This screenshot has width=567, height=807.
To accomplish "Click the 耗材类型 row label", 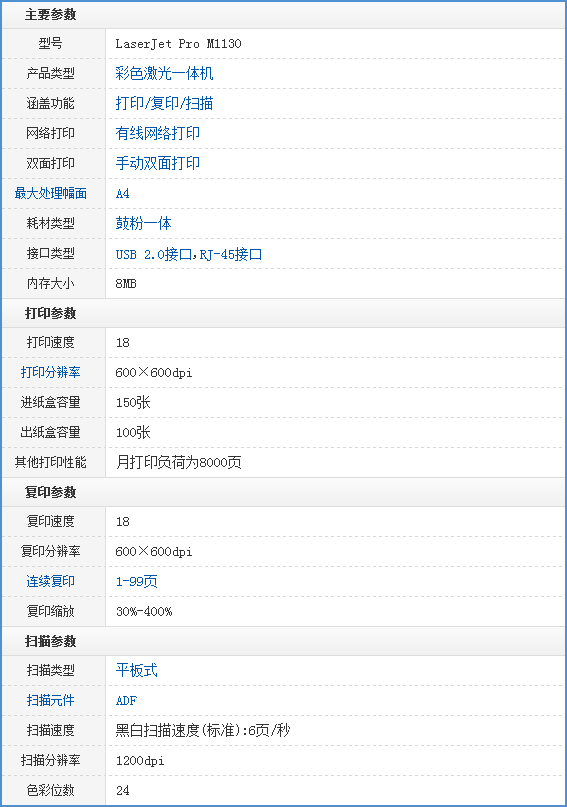I will (50, 223).
